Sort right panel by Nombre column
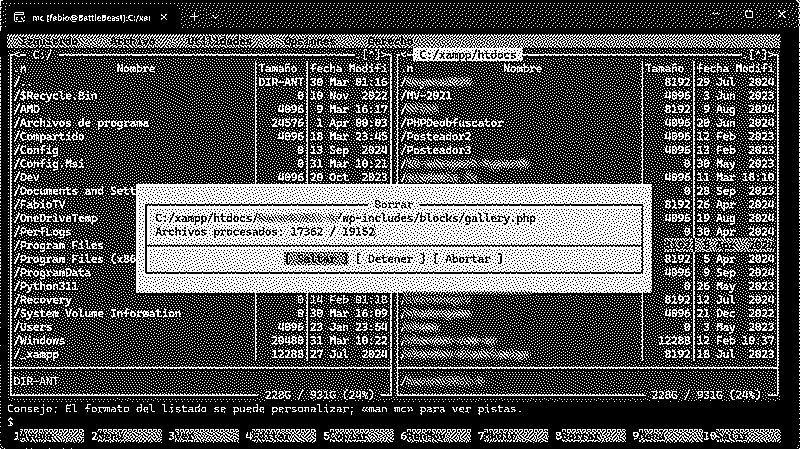Viewport: 800px width, 449px height. pos(522,68)
